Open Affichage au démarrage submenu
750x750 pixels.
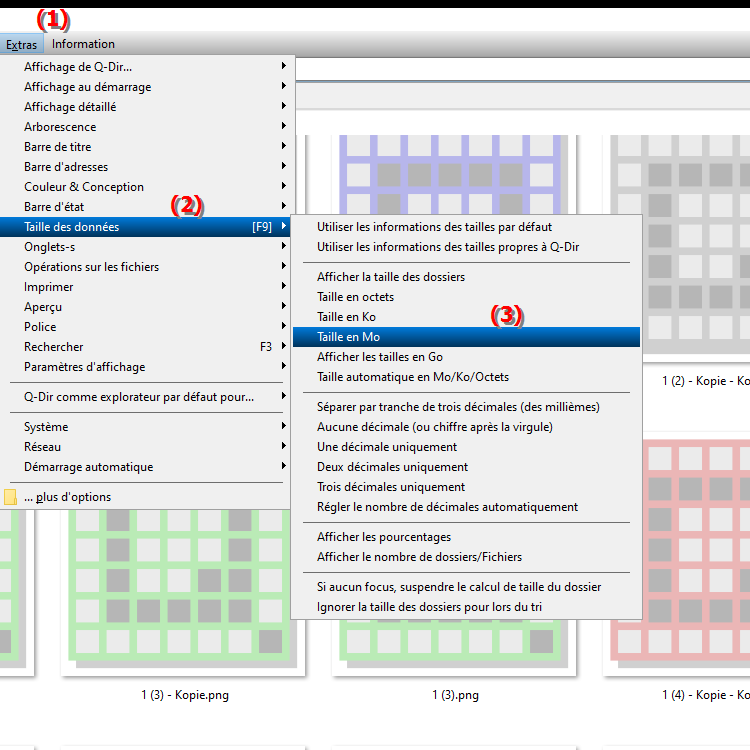(x=145, y=87)
